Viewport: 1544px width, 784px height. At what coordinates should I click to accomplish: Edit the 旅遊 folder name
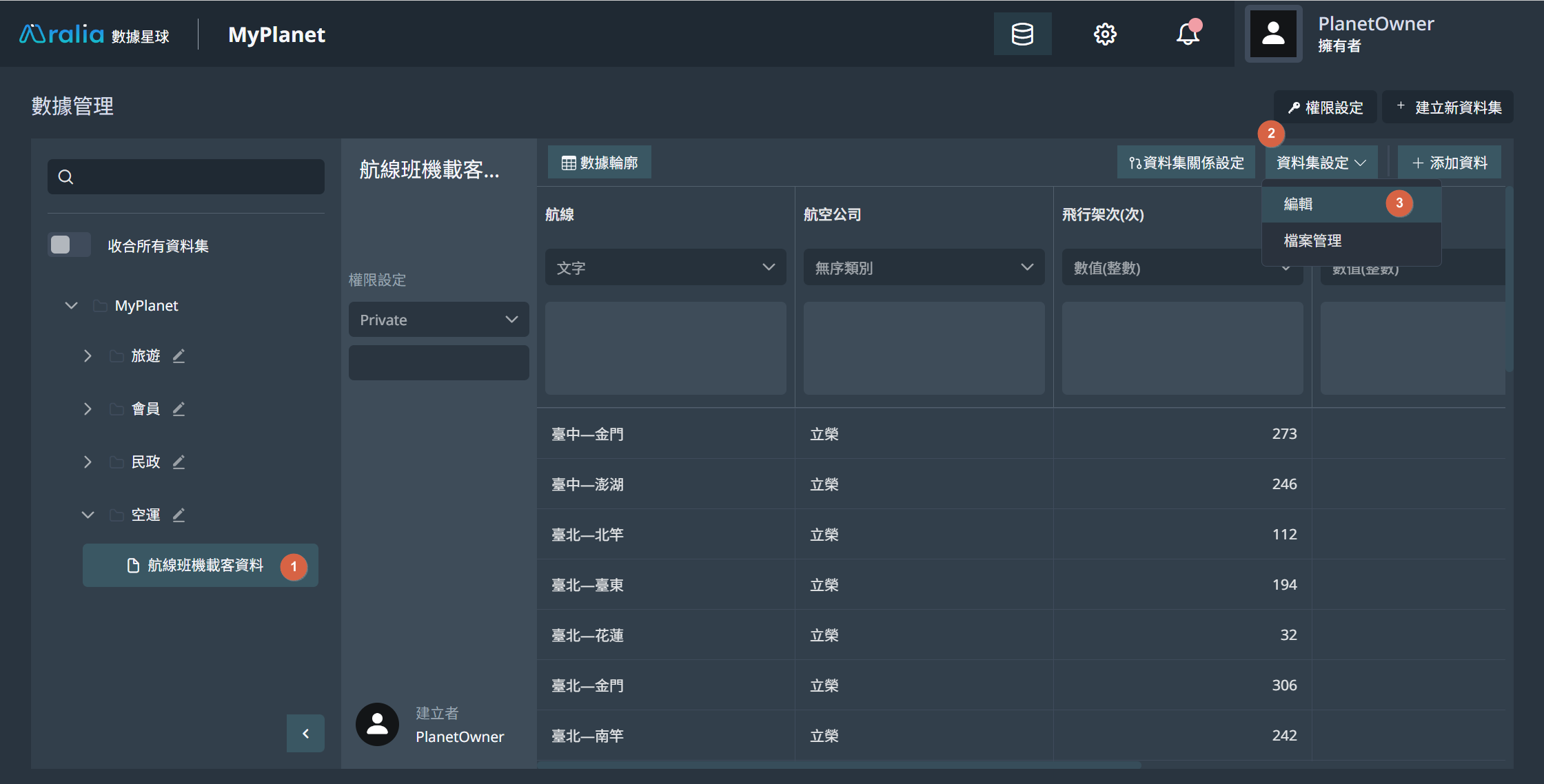coord(179,356)
